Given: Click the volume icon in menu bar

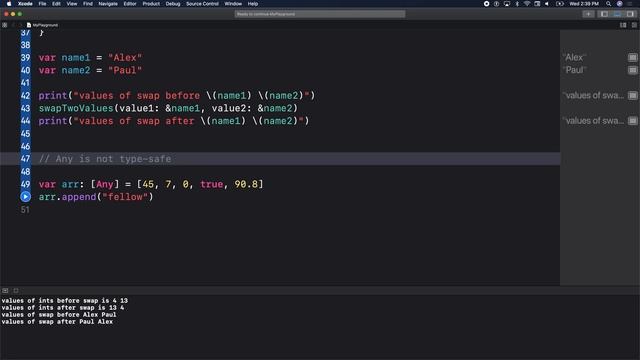Looking at the screenshot, I should (x=547, y=4).
